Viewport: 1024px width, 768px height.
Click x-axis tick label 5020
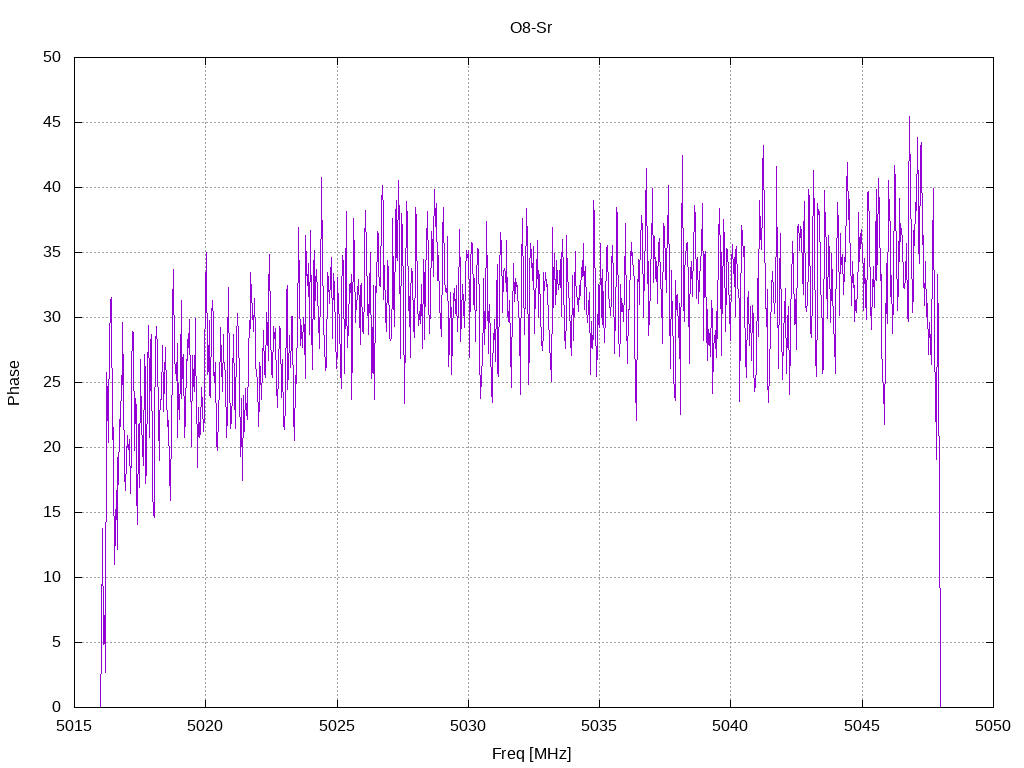coord(205,726)
